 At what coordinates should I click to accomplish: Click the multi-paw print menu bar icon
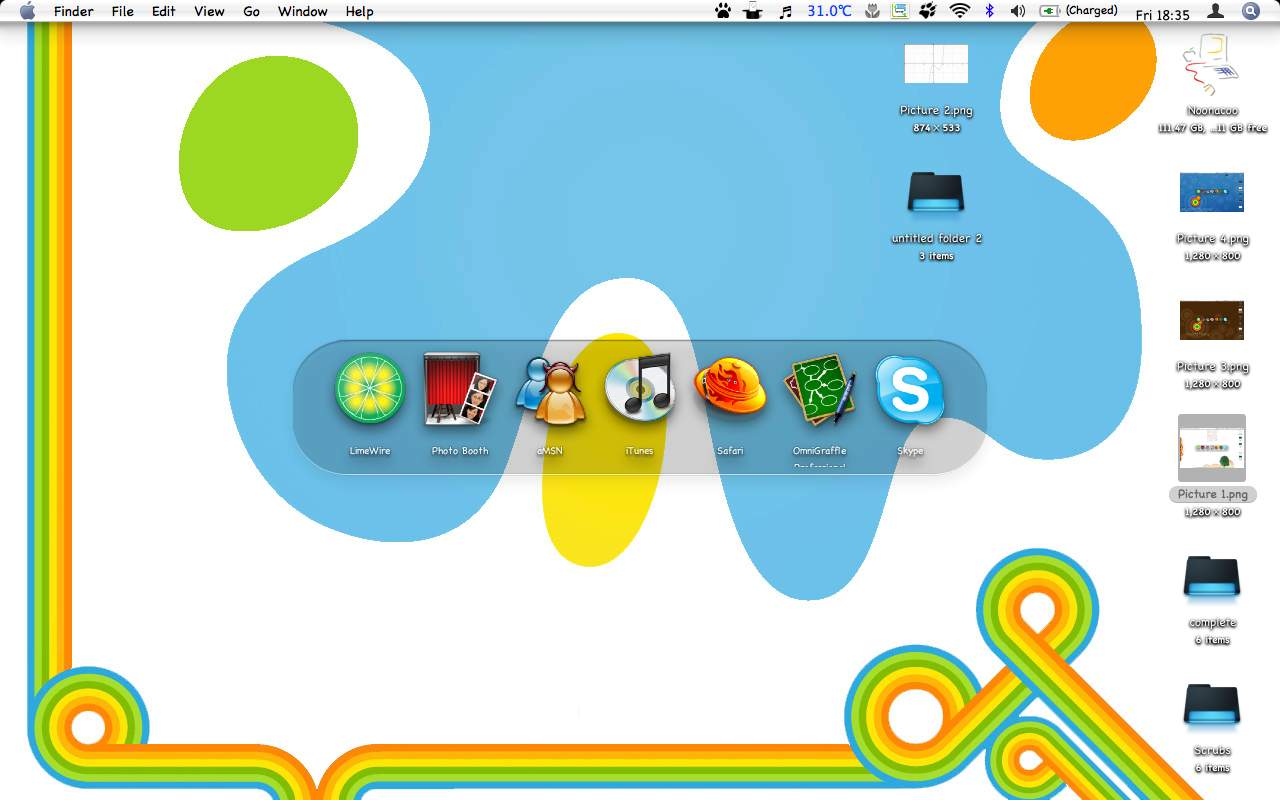pyautogui.click(x=927, y=11)
